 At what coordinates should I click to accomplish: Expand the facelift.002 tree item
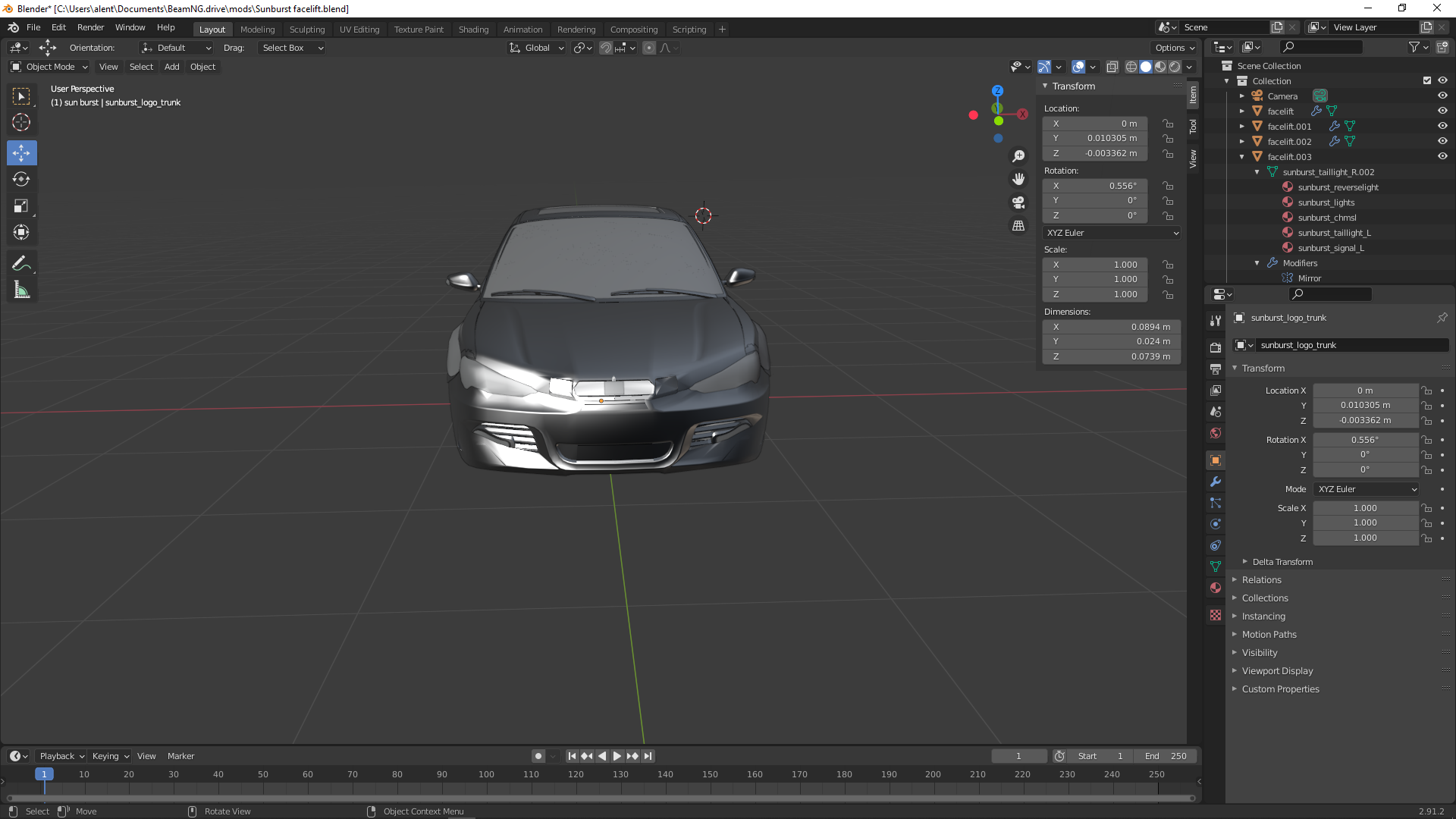[x=1242, y=142]
